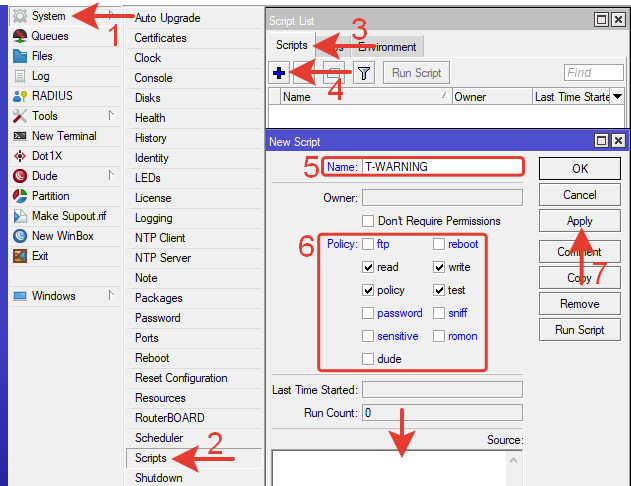Enable the ftp policy checkbox

click(x=368, y=244)
